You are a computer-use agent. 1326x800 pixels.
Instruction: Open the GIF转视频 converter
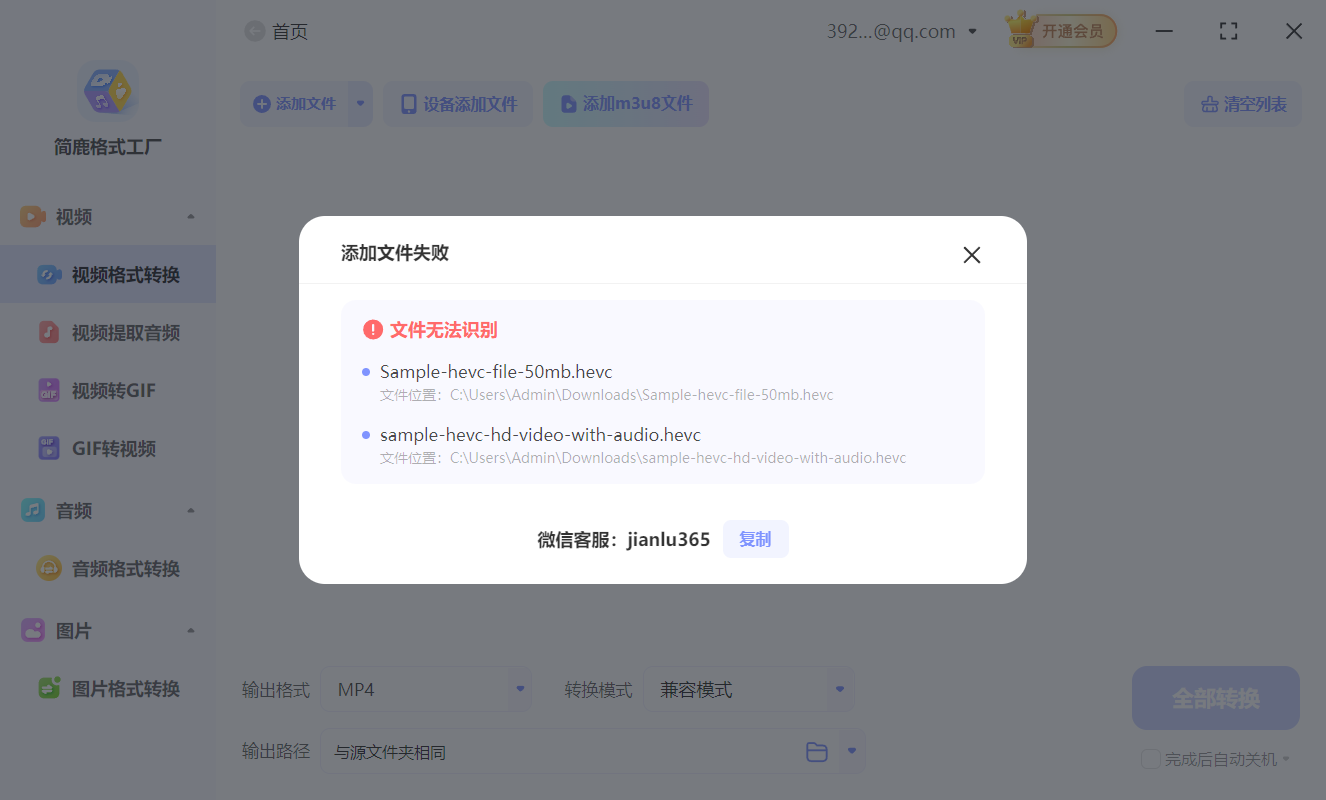[x=108, y=447]
